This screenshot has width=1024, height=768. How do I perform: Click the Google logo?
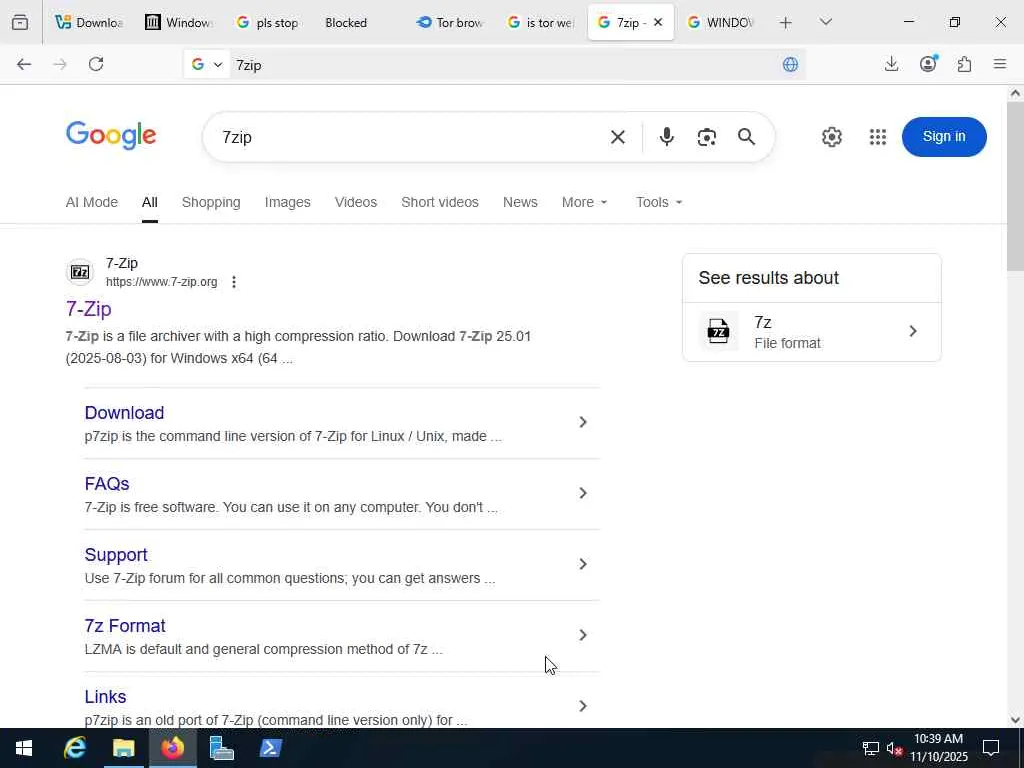[111, 136]
